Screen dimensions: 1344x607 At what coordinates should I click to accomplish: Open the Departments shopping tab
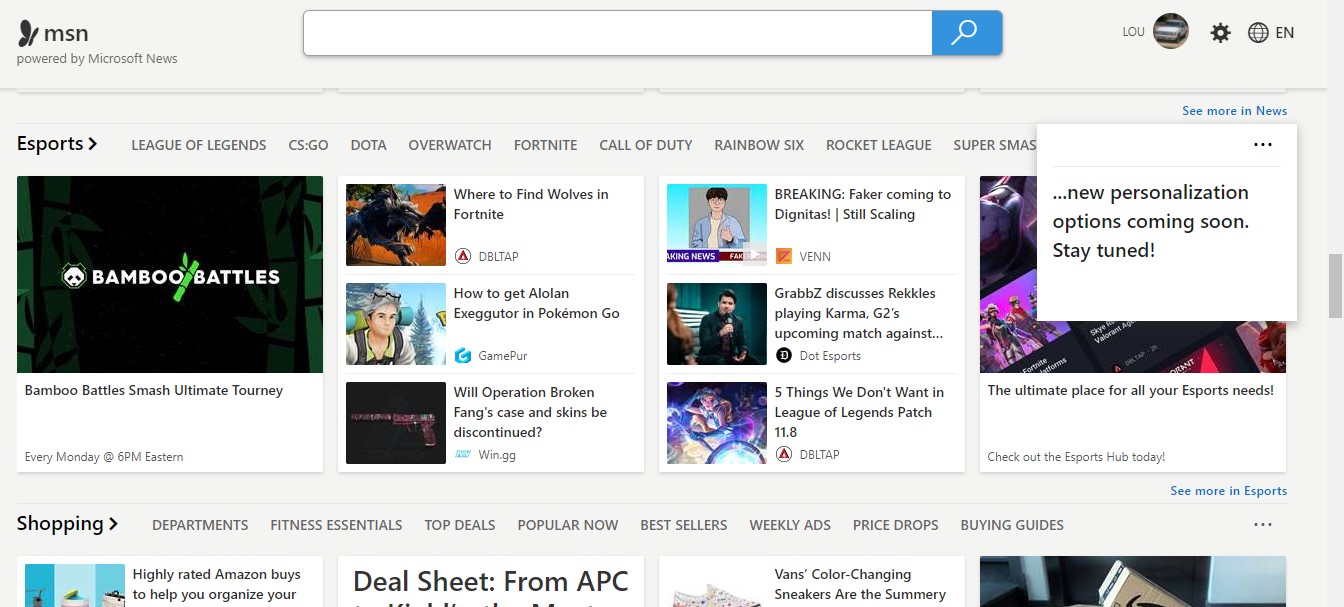pyautogui.click(x=200, y=525)
